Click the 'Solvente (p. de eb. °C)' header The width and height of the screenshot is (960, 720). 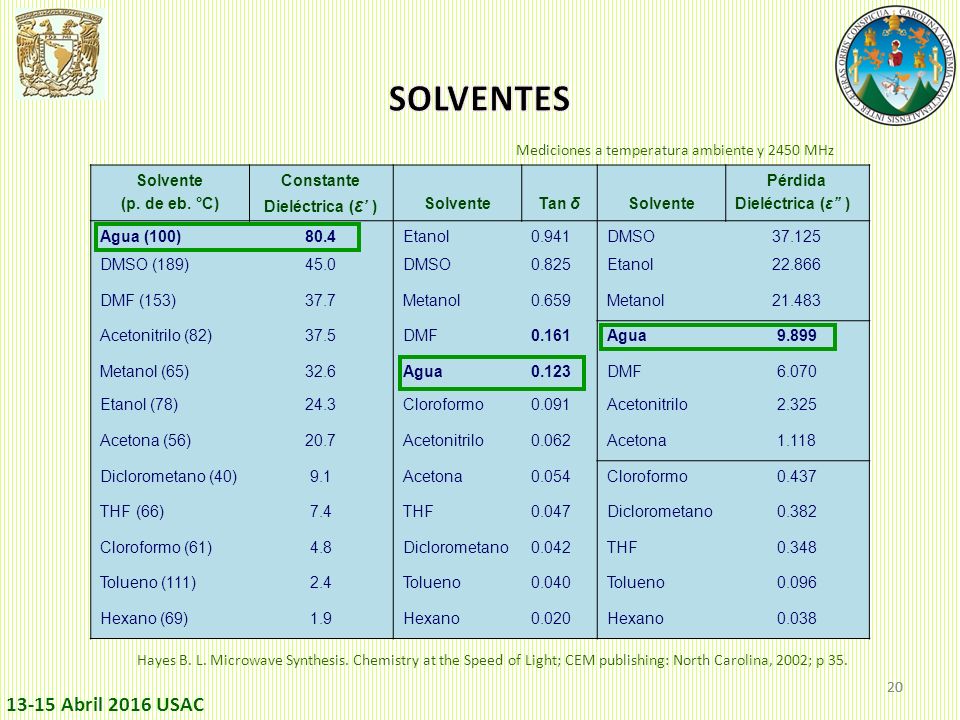click(170, 192)
